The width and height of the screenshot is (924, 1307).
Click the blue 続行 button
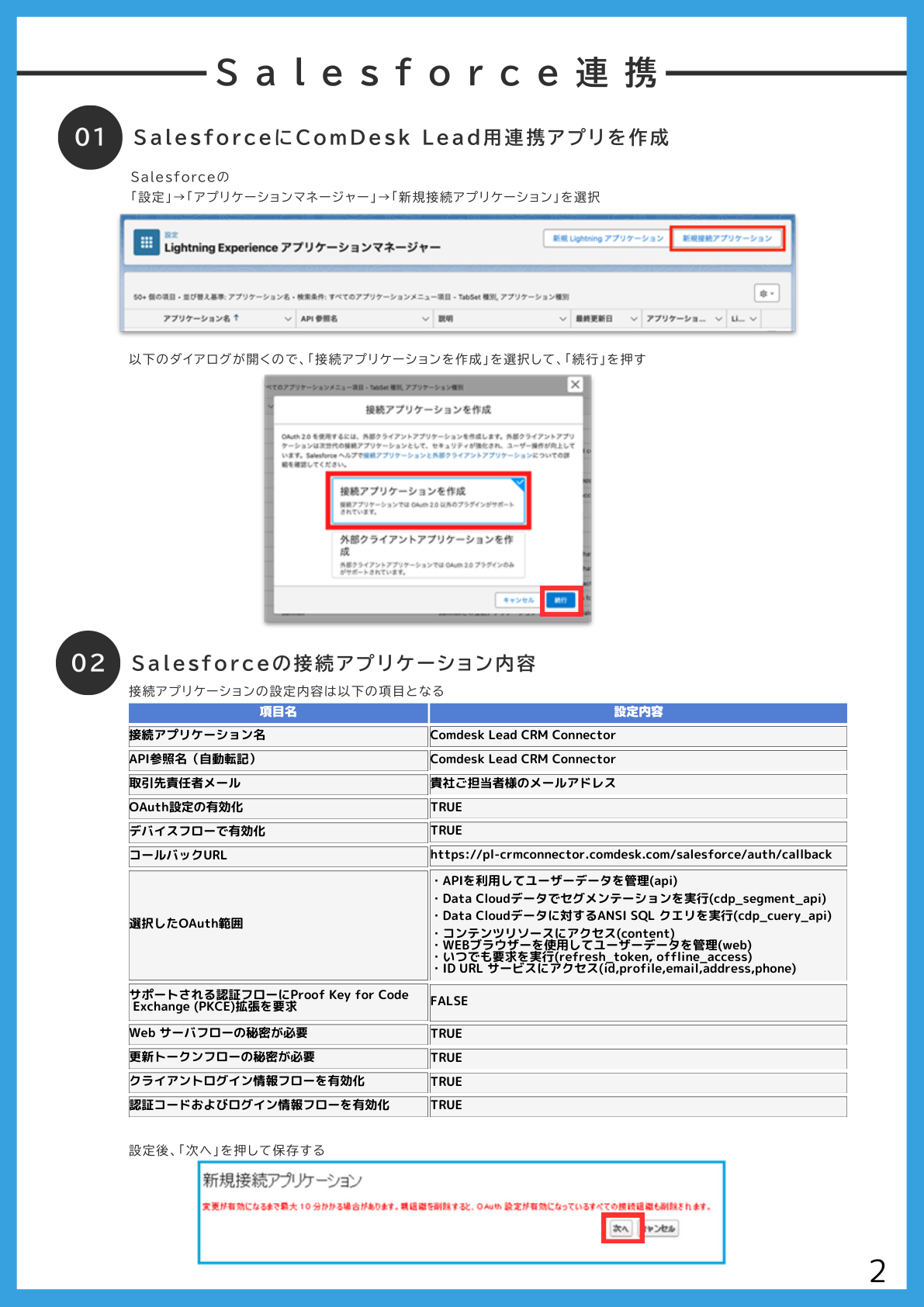click(x=561, y=600)
